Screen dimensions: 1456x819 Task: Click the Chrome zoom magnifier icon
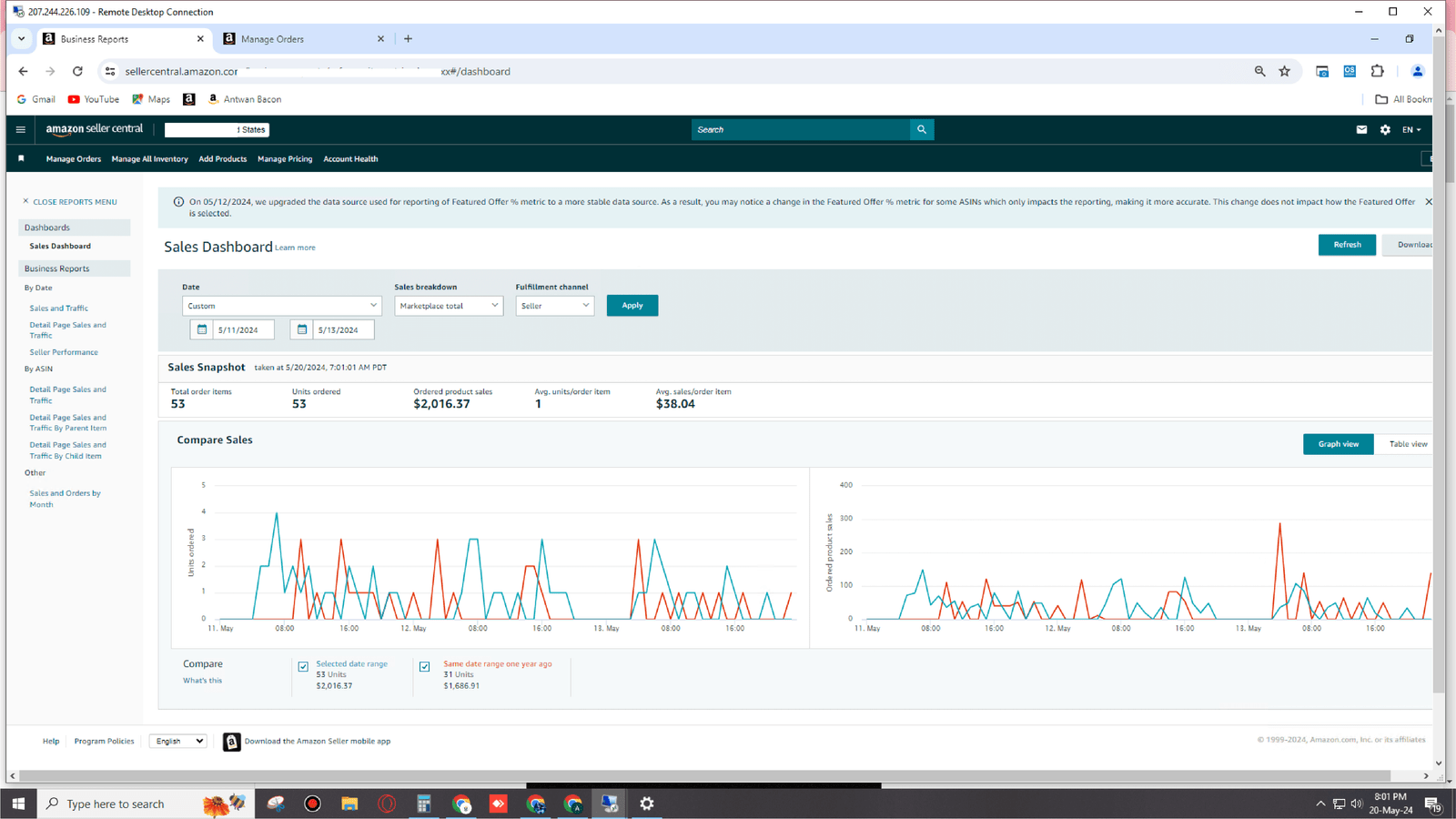click(1259, 71)
